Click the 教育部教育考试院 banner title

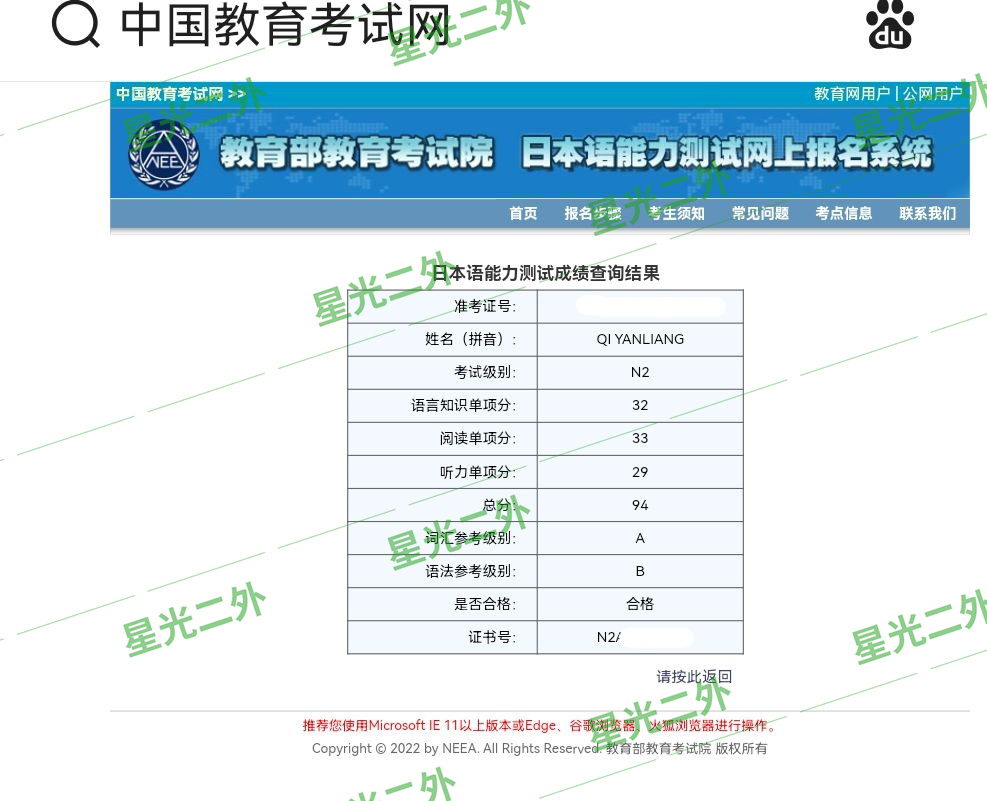[x=357, y=153]
